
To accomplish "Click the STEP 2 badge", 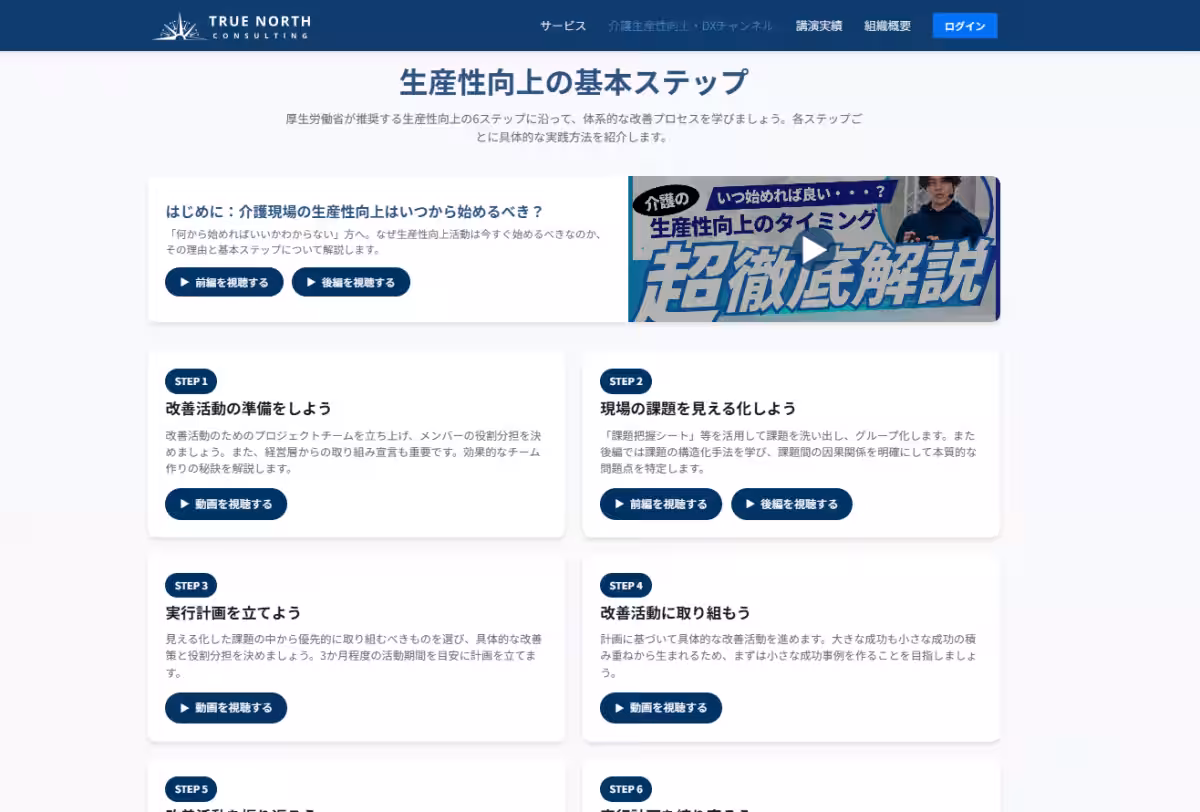I will 625,381.
